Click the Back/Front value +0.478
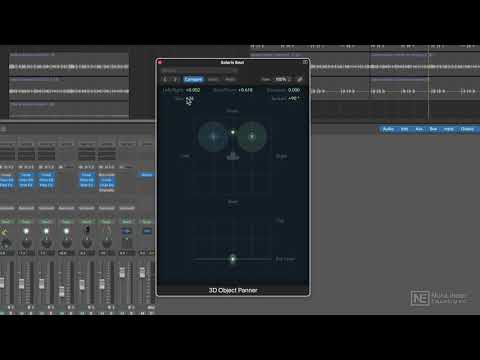Screen dimensions: 480x360 point(246,90)
